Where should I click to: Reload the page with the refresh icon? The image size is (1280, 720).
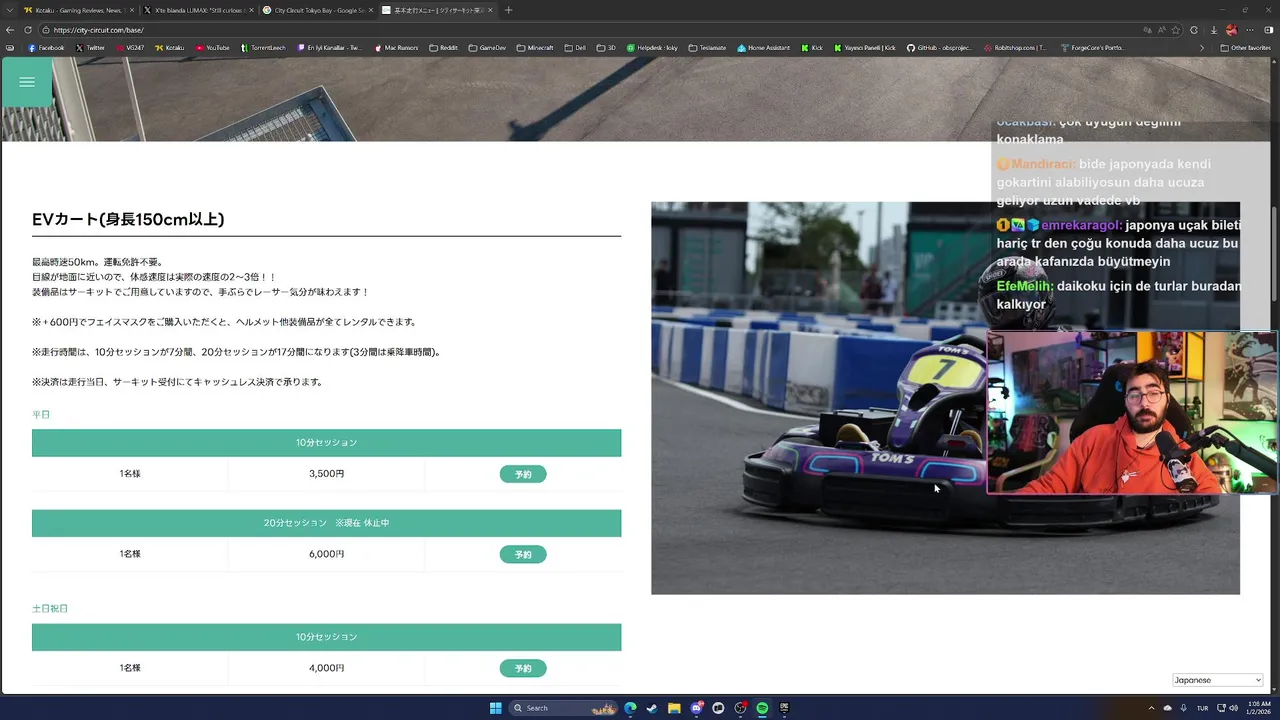pos(28,30)
